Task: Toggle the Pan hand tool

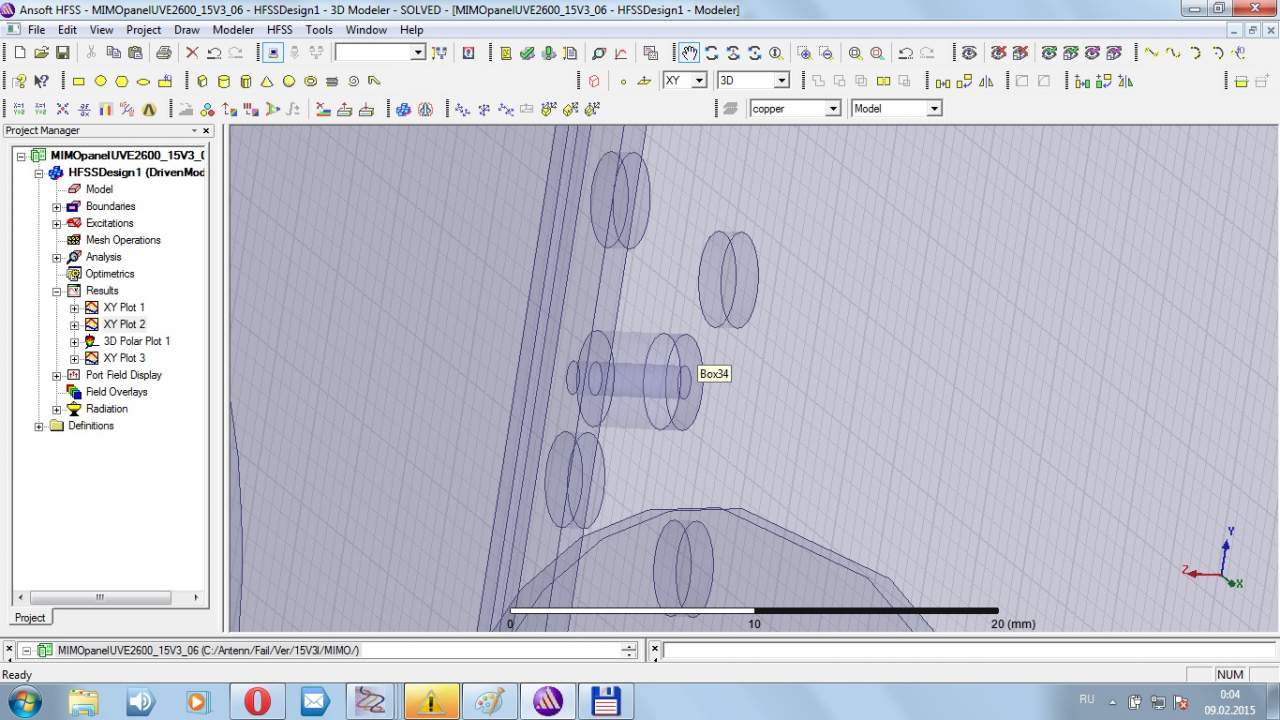Action: tap(690, 53)
